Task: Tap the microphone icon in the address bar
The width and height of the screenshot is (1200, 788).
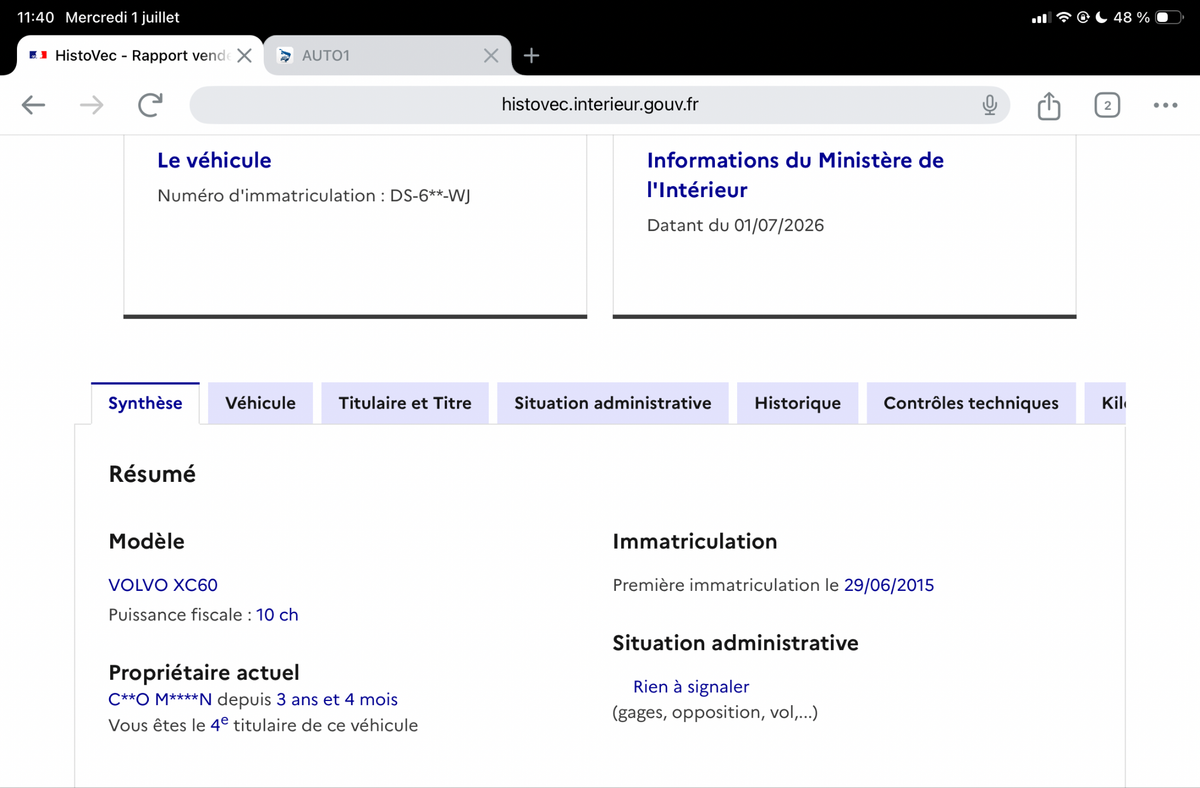Action: pos(989,105)
